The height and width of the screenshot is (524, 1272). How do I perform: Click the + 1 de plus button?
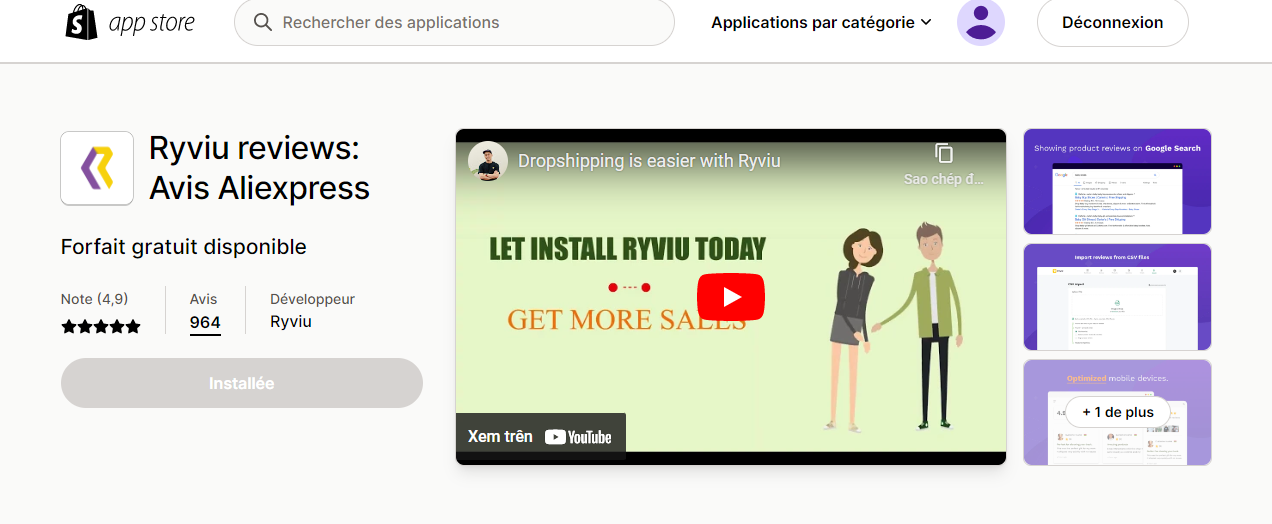click(x=1118, y=412)
